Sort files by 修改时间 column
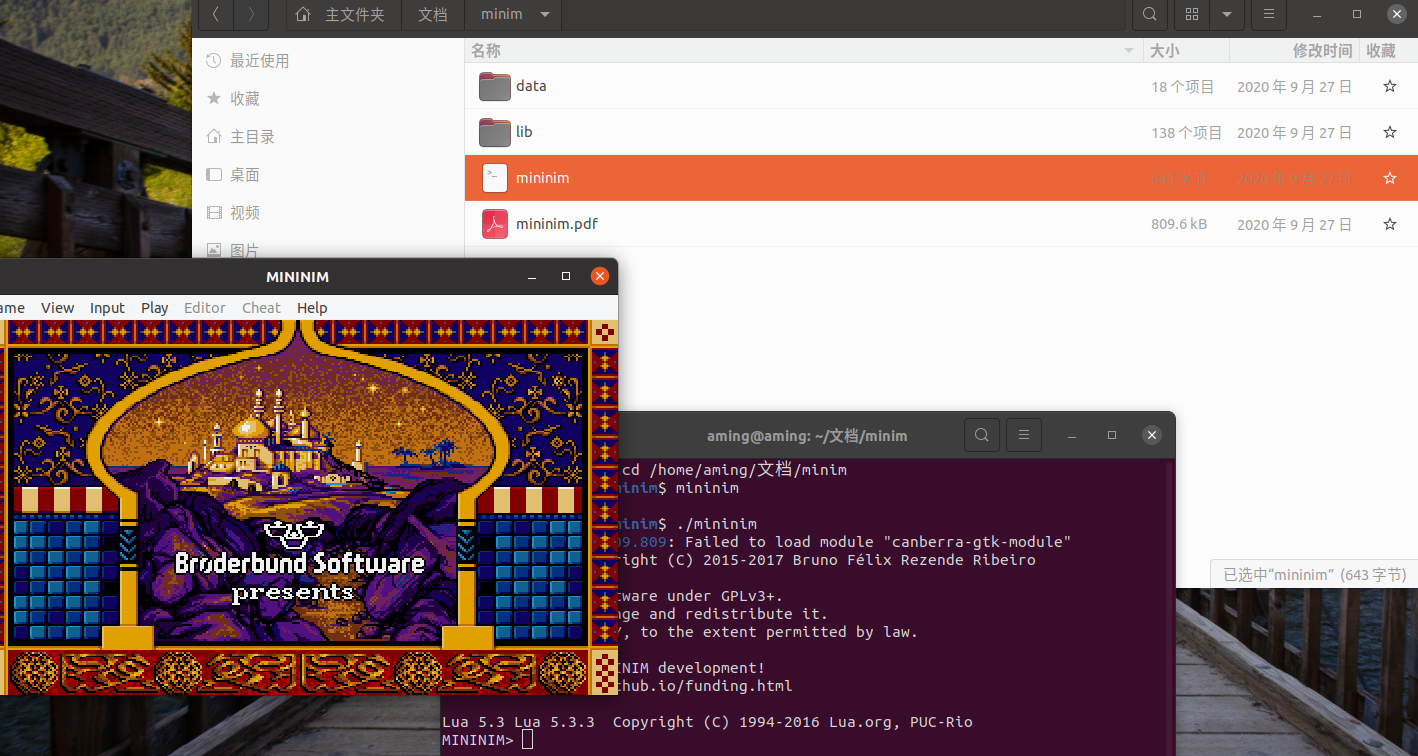1418x756 pixels. pyautogui.click(x=1295, y=50)
